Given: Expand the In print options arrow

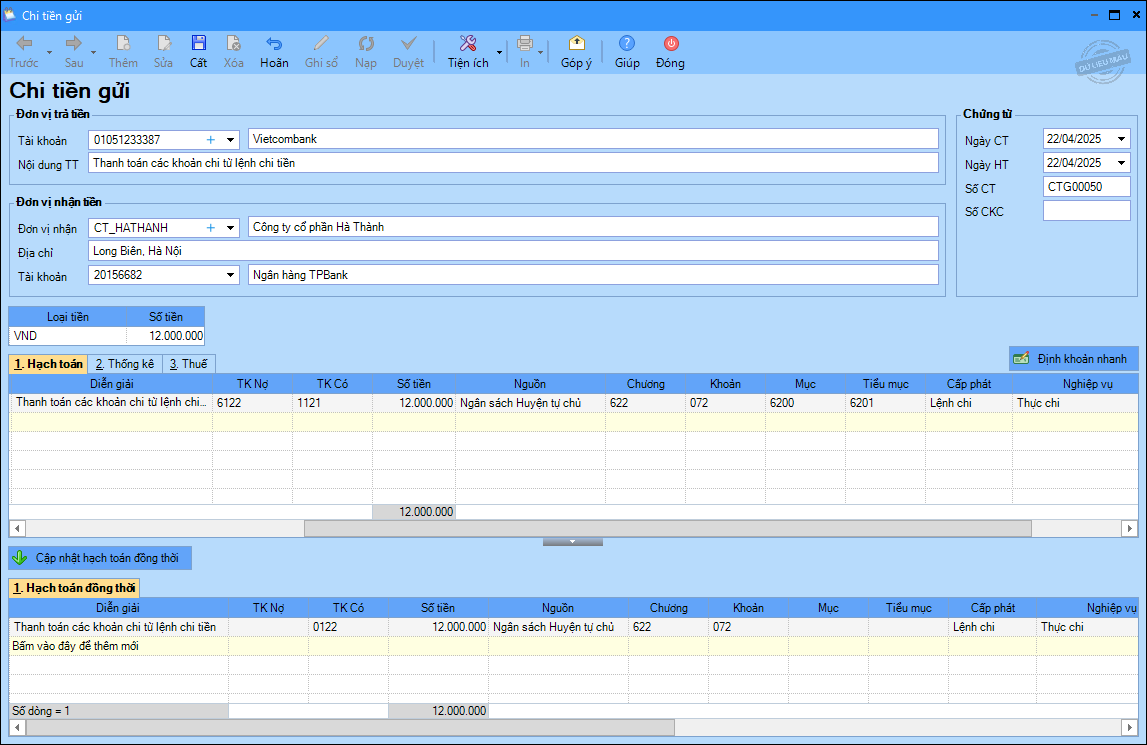Looking at the screenshot, I should click(541, 53).
